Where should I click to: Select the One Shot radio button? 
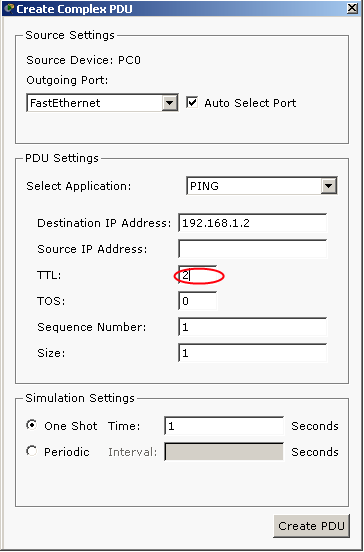(x=32, y=425)
